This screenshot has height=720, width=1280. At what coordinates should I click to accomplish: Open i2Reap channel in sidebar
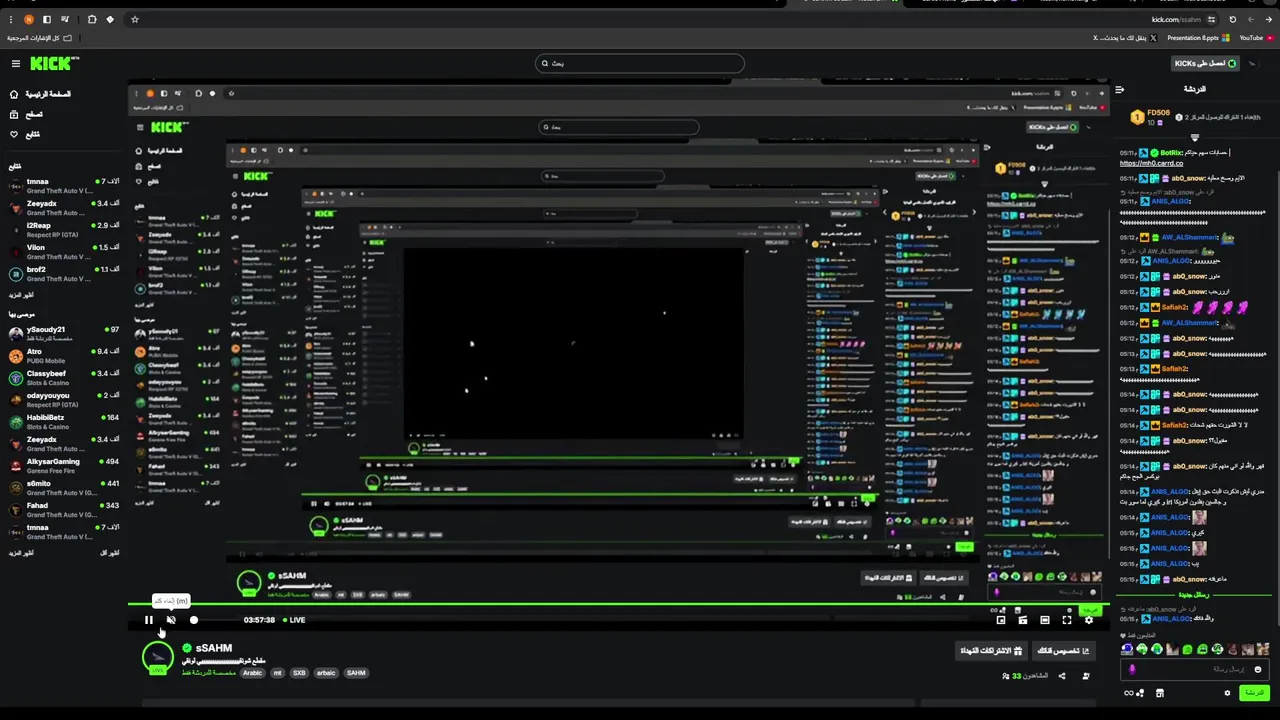pos(63,230)
